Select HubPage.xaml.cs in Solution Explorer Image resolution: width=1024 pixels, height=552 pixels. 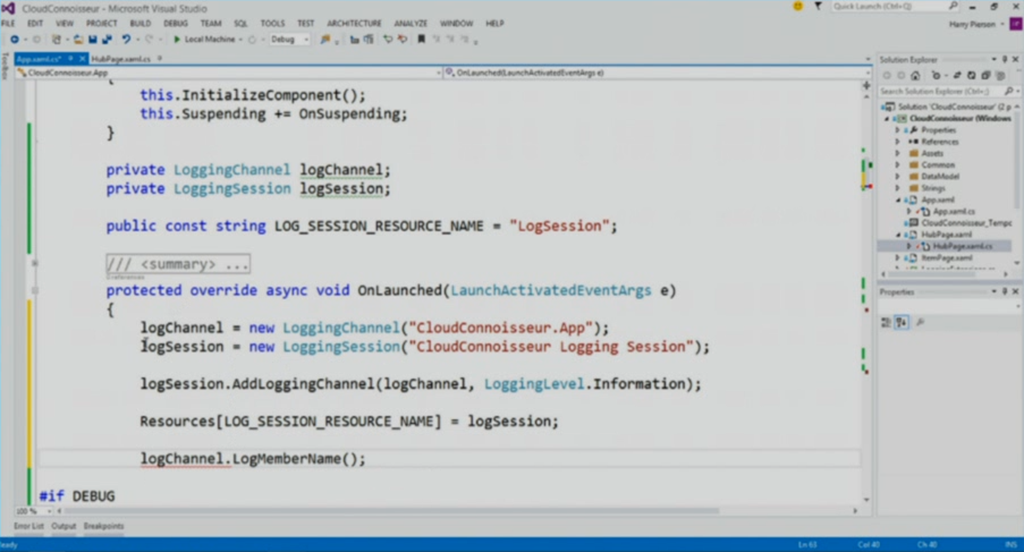(x=962, y=246)
